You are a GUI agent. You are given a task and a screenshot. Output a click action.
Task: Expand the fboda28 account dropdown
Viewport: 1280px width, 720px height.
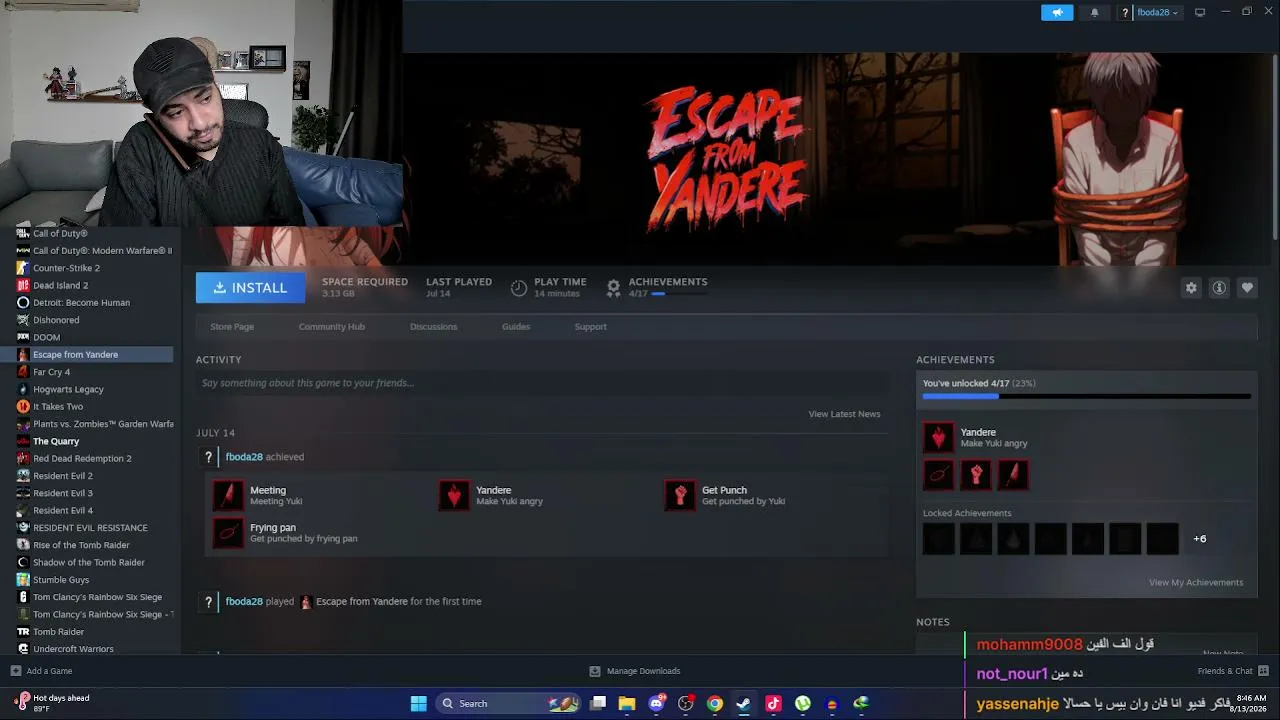click(1158, 12)
